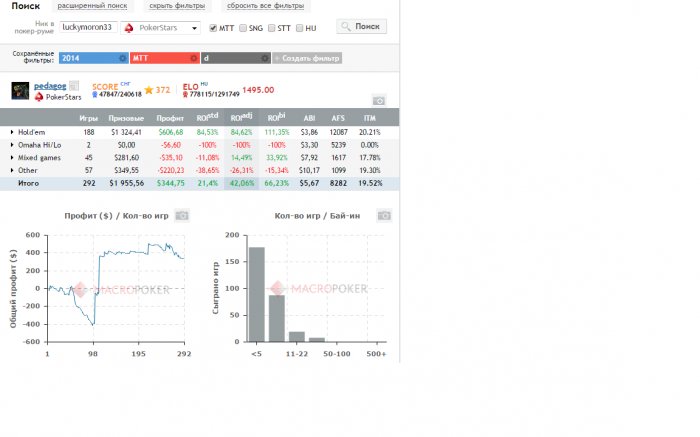The image size is (700, 437).
Task: Click the gear icon on the MTT filter
Action: (x=193, y=58)
